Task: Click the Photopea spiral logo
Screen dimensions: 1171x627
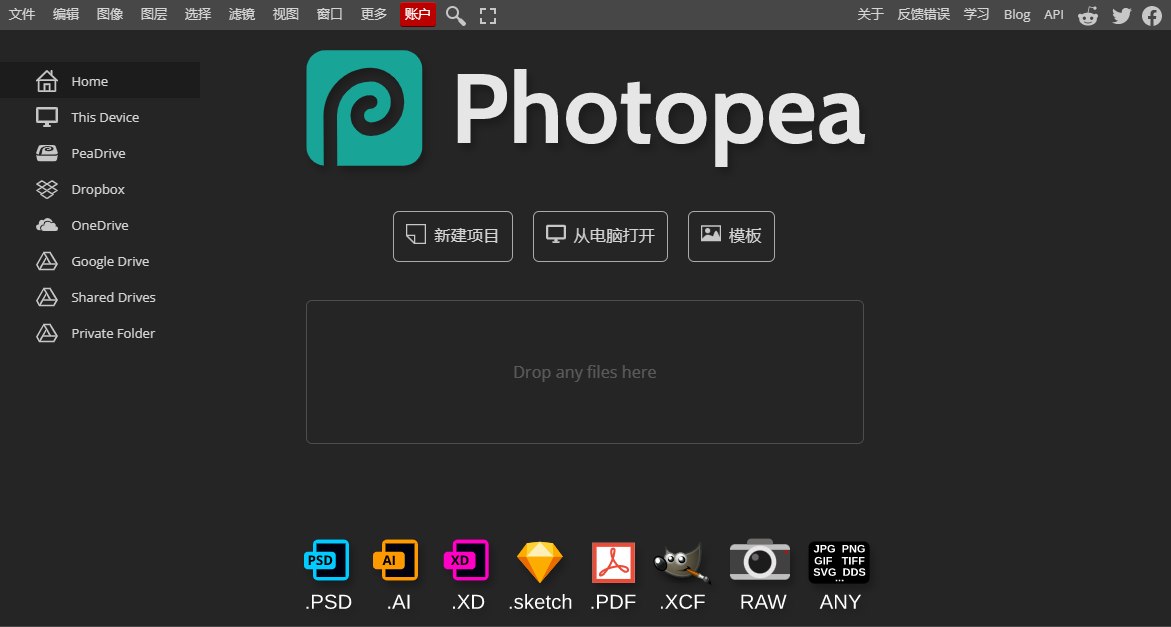Action: pyautogui.click(x=364, y=108)
